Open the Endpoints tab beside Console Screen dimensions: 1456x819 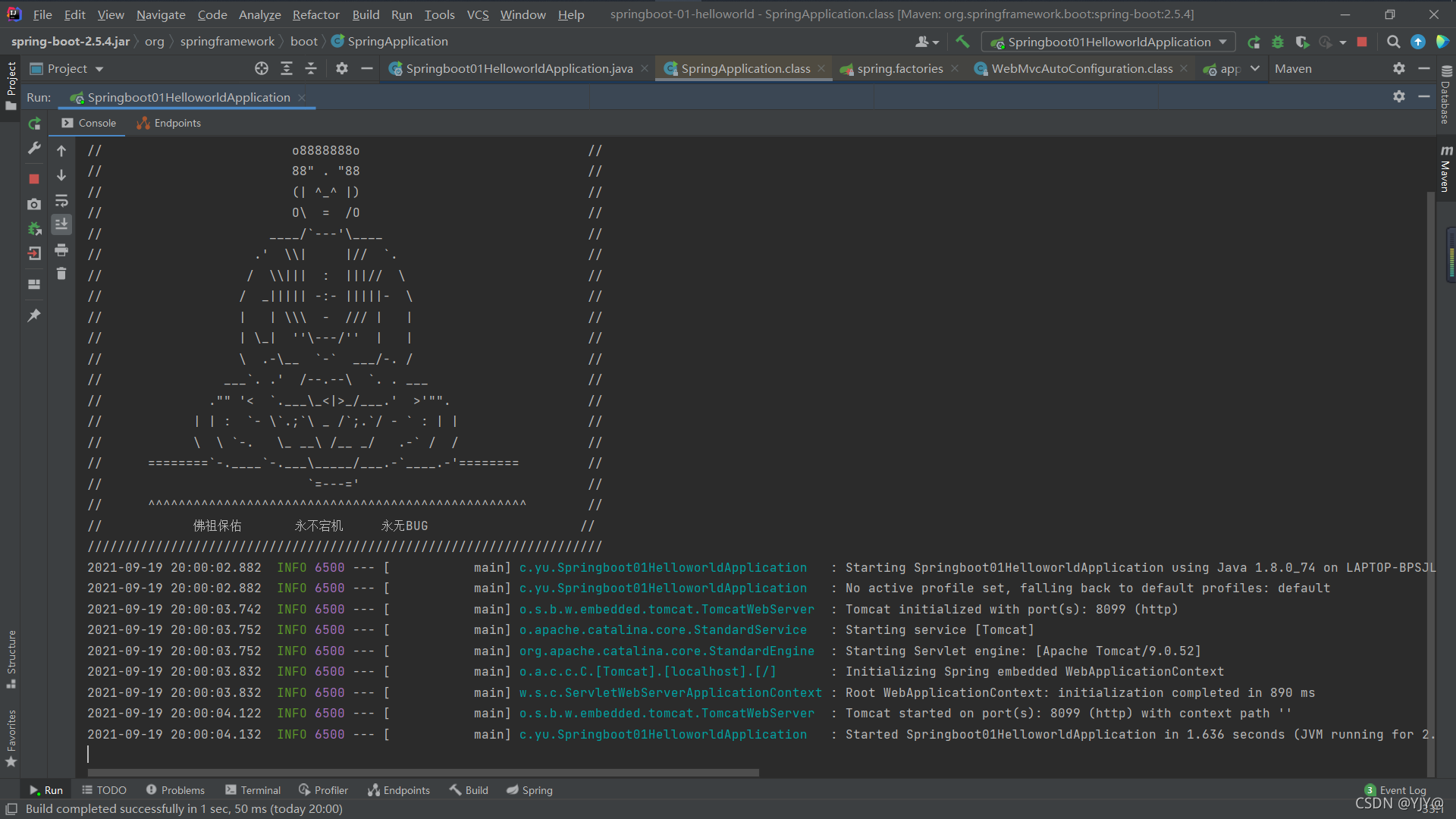pos(169,123)
